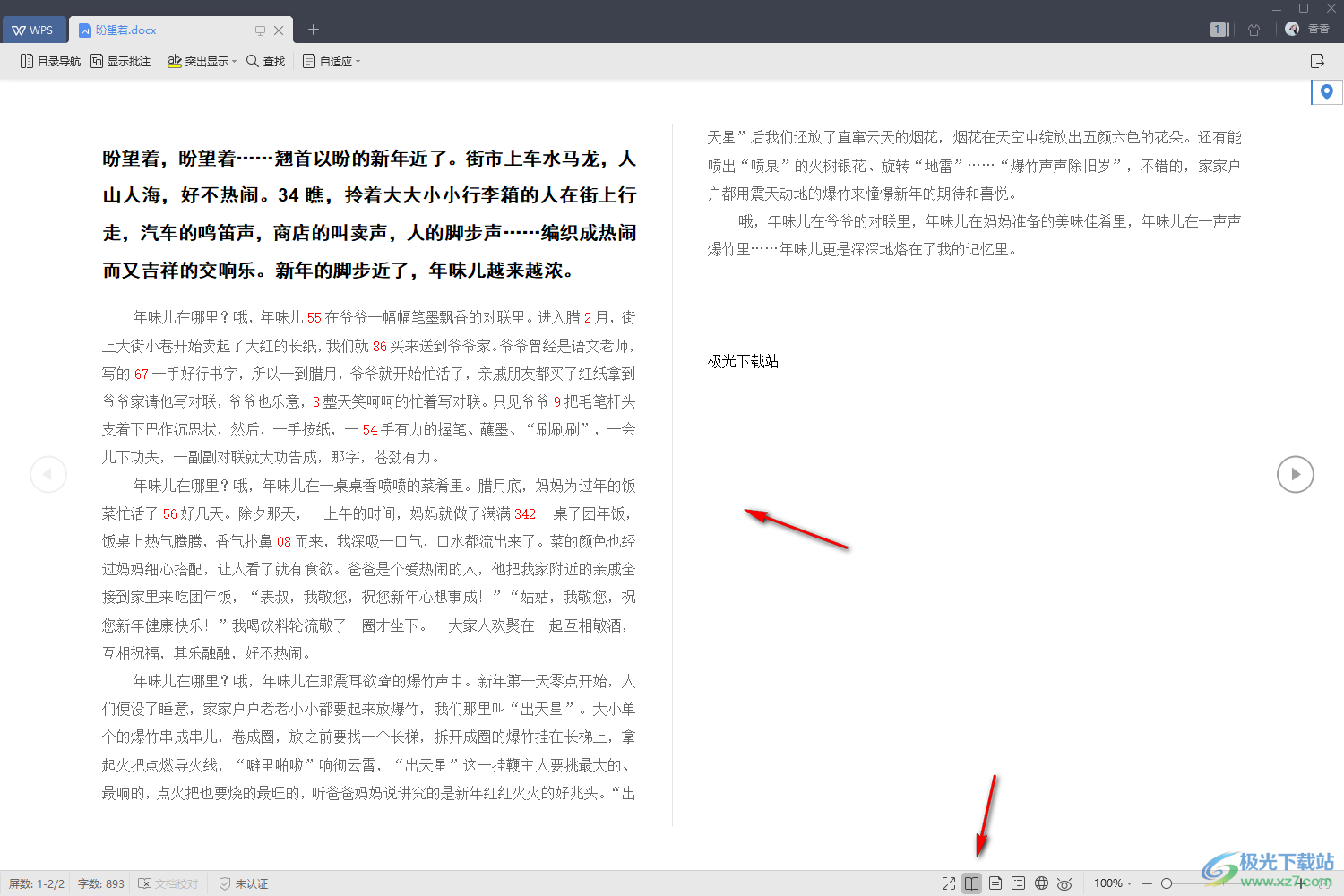Click the blue location pin icon
1344x896 pixels.
[1327, 91]
